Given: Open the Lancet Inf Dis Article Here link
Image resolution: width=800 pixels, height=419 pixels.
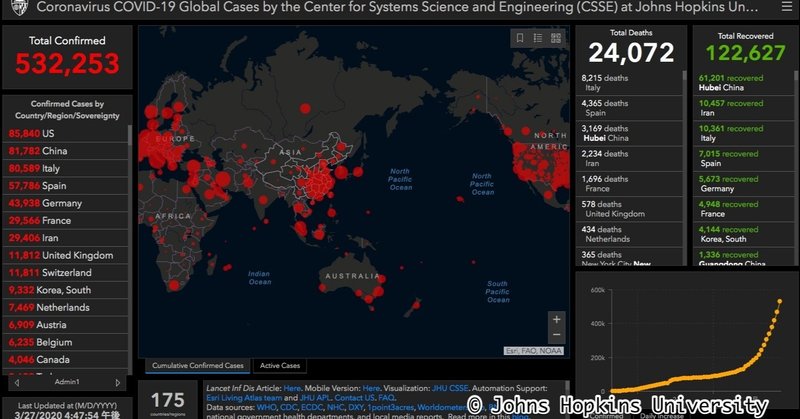Looking at the screenshot, I should pyautogui.click(x=292, y=388).
